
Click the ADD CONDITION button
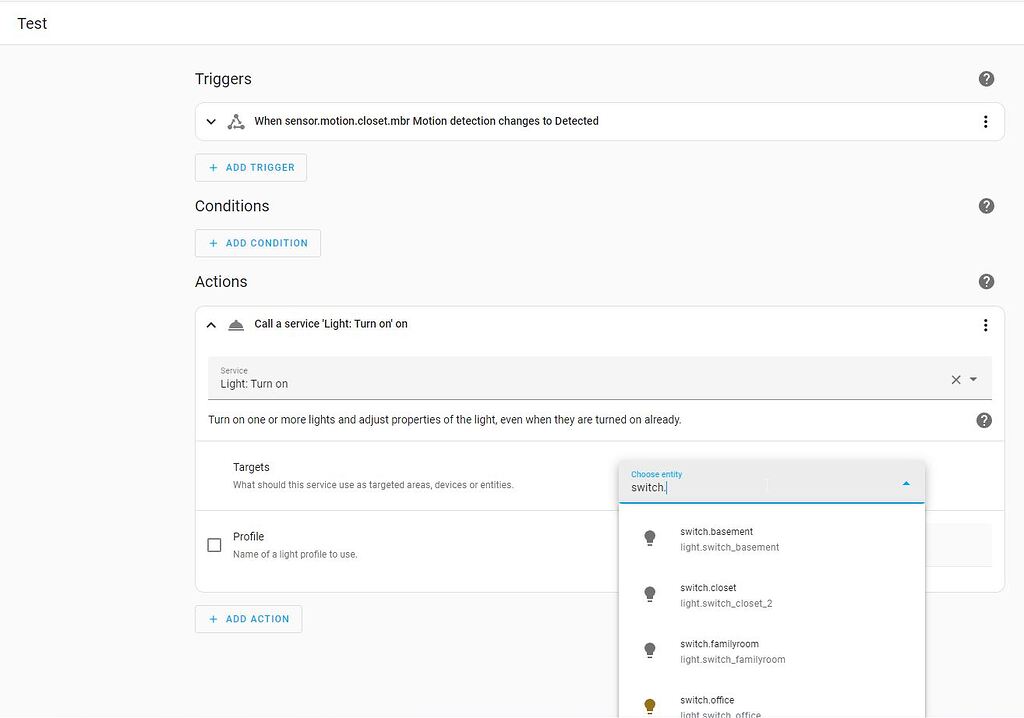pyautogui.click(x=257, y=243)
